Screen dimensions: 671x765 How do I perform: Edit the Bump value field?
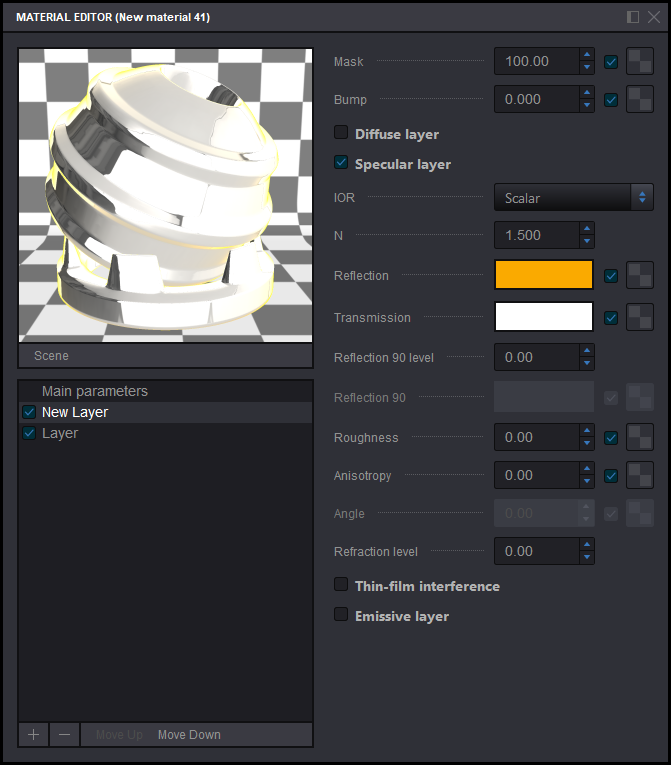point(537,100)
